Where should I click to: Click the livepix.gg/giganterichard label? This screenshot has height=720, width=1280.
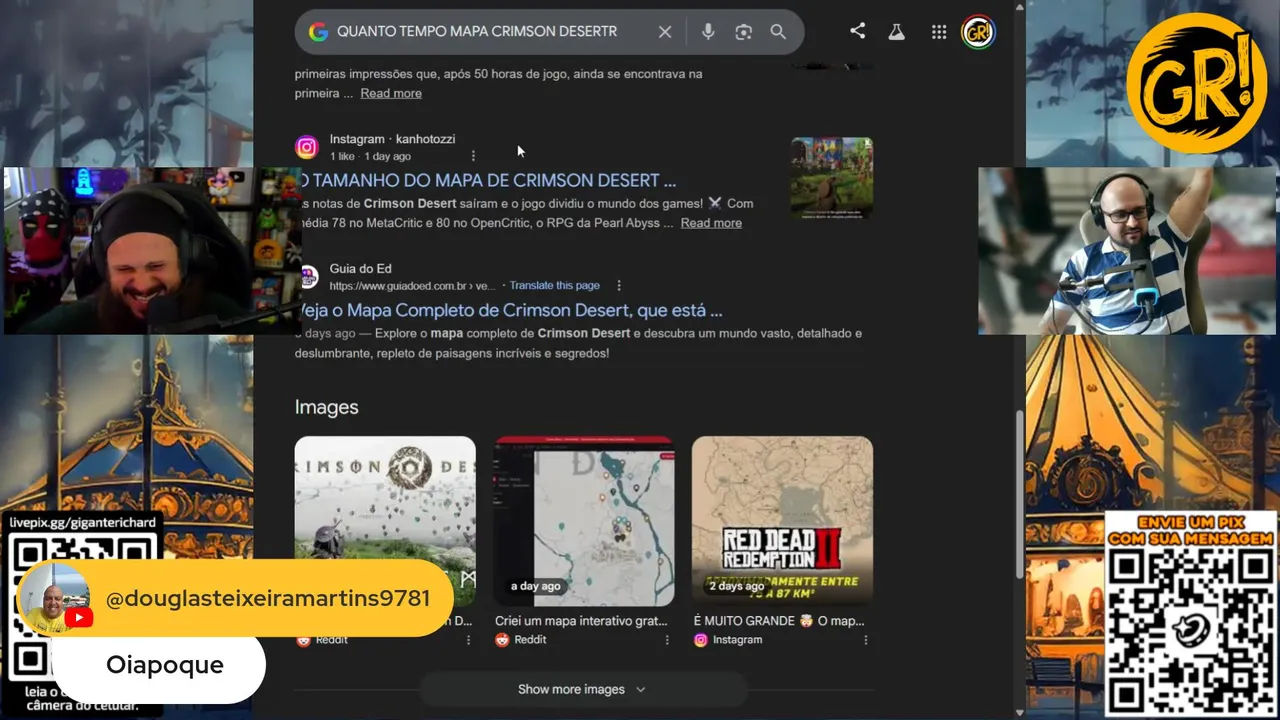83,523
